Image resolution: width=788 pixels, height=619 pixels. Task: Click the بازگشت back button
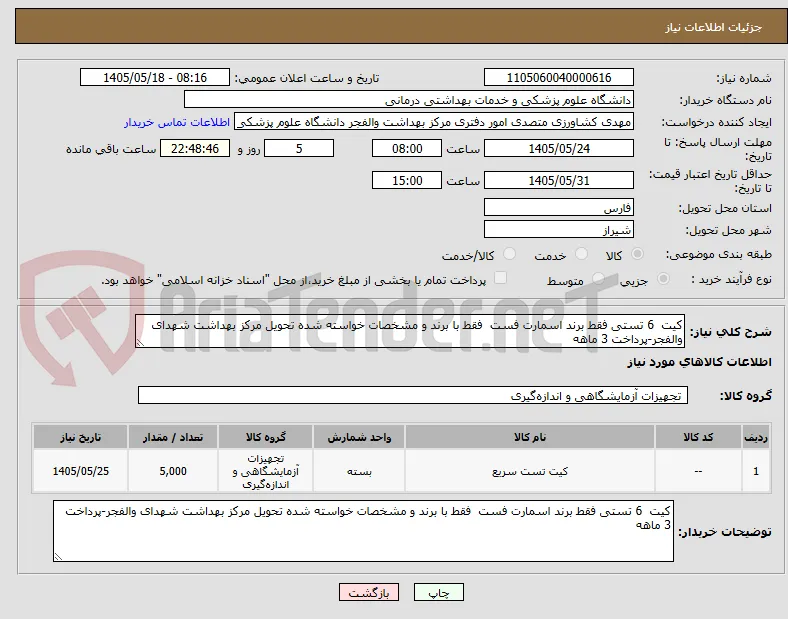tap(369, 592)
